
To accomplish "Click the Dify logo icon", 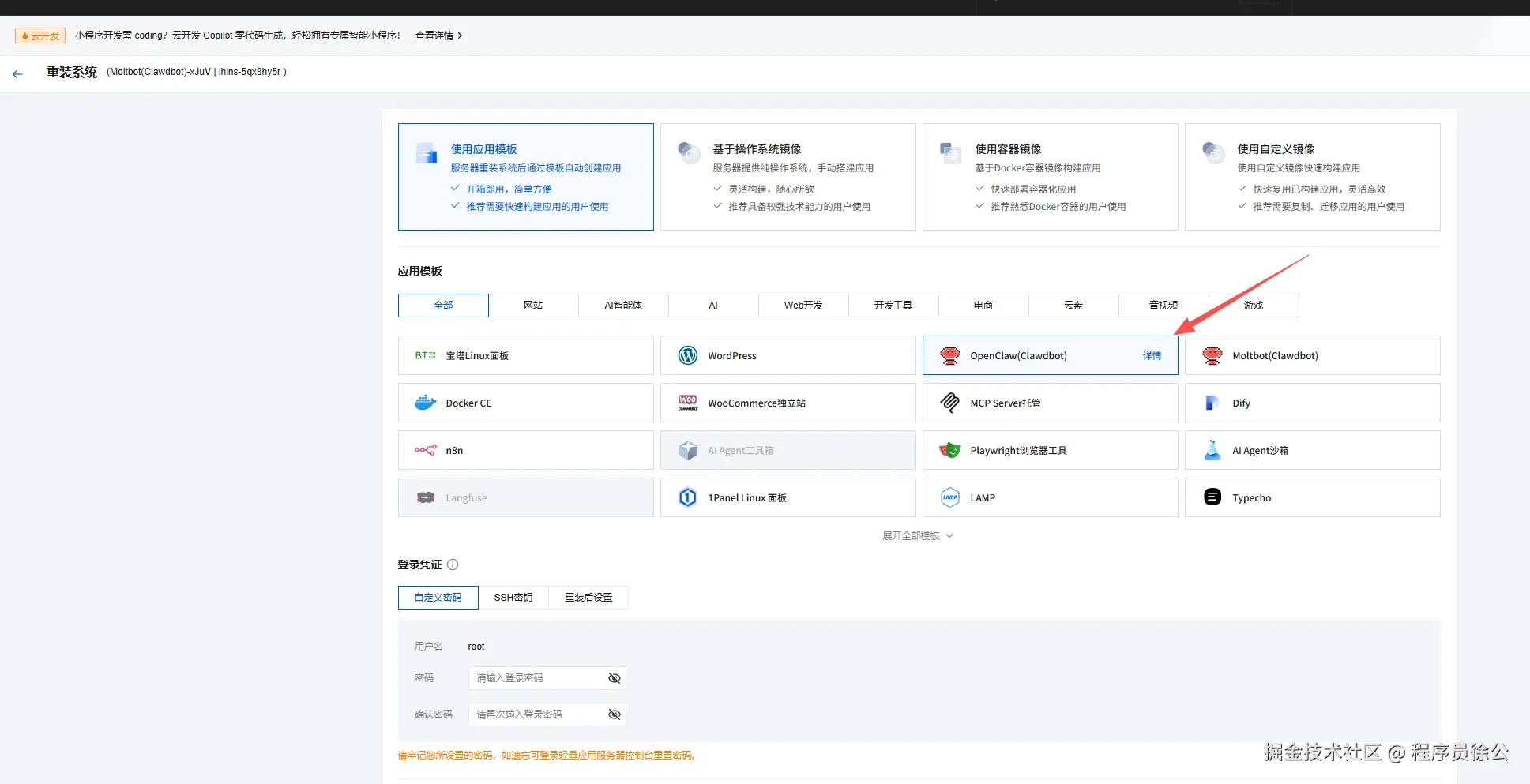I will [1212, 403].
